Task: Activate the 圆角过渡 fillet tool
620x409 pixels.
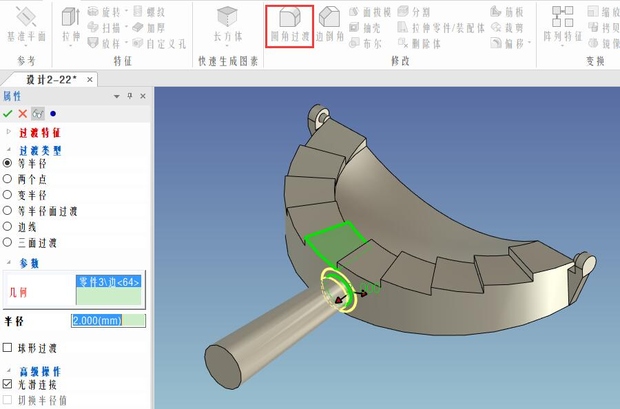Action: tap(290, 26)
